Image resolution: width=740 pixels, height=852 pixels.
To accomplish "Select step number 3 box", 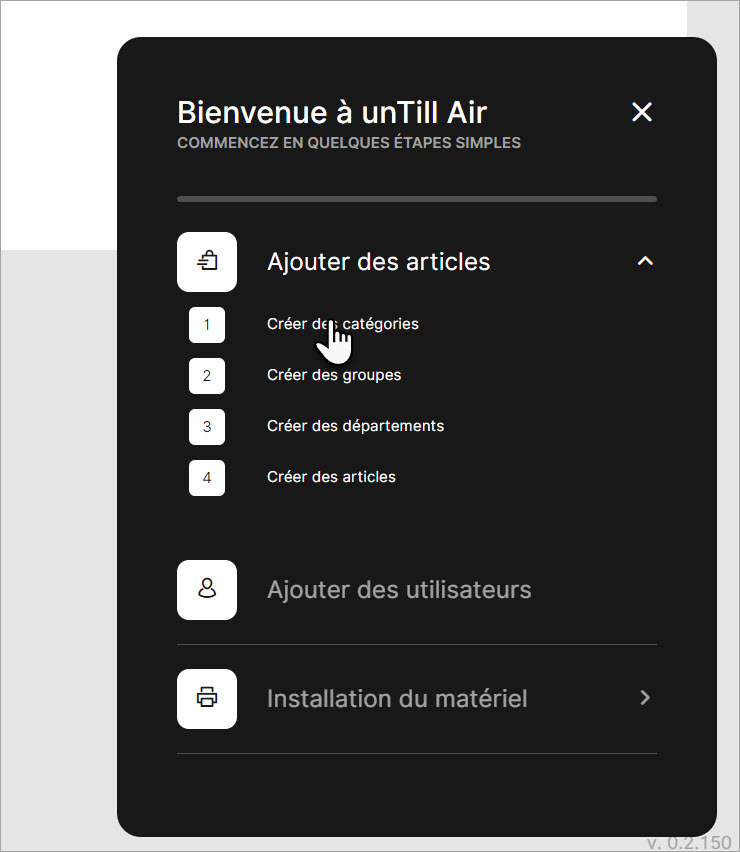I will coord(207,427).
